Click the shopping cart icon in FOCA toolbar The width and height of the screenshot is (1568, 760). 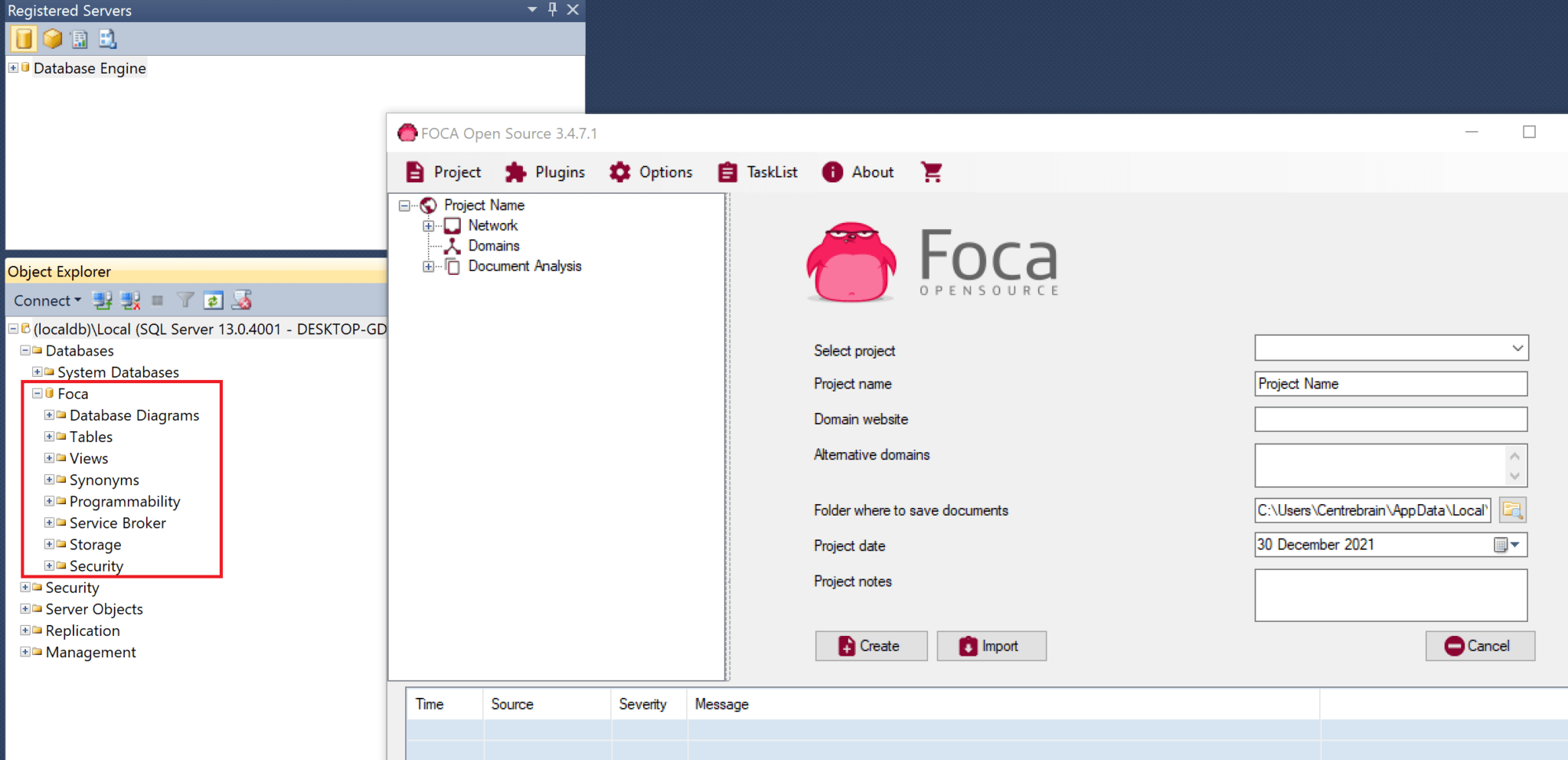[x=931, y=172]
